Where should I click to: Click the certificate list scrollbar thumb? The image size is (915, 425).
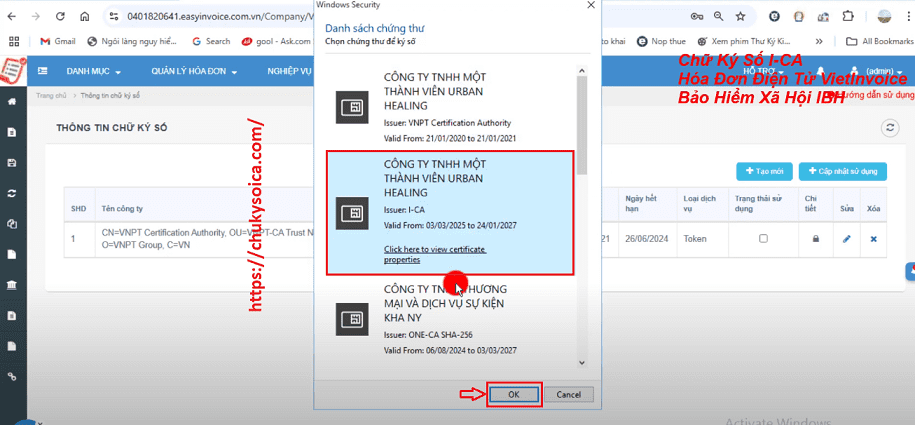pyautogui.click(x=581, y=124)
